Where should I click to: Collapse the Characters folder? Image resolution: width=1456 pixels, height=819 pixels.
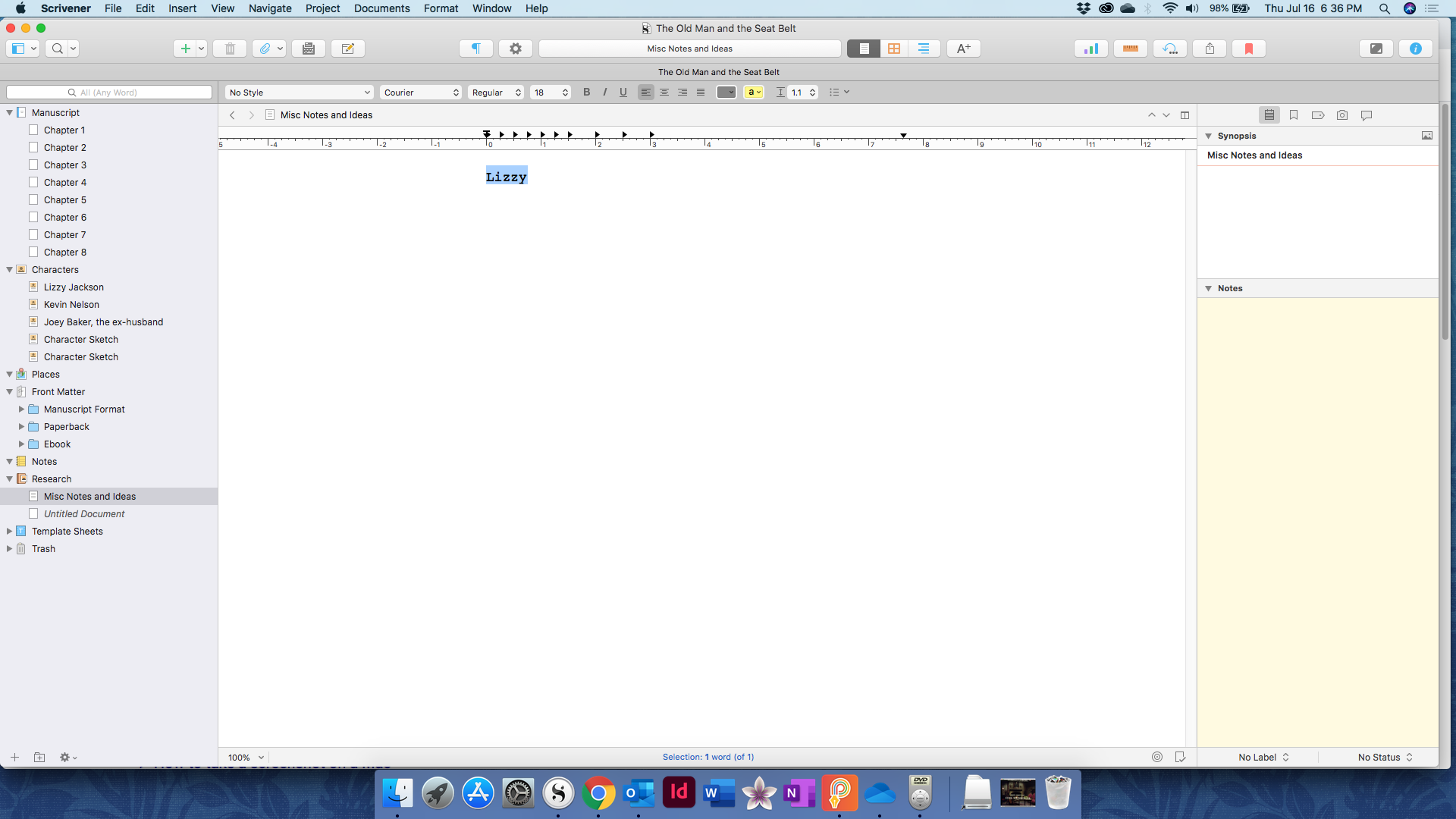pos(10,269)
